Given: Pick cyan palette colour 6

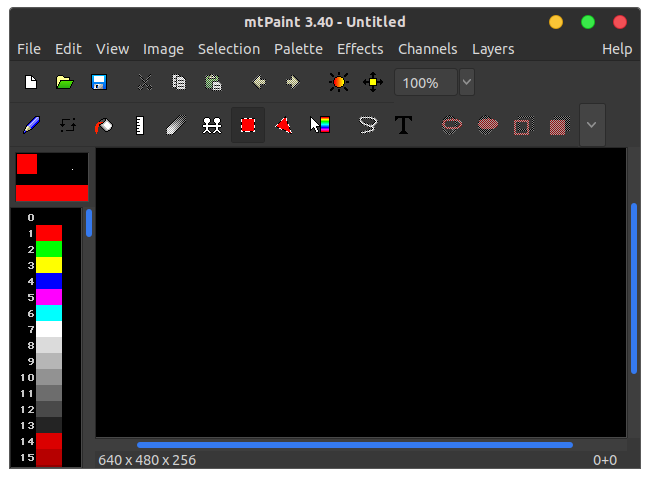Looking at the screenshot, I should tap(49, 313).
